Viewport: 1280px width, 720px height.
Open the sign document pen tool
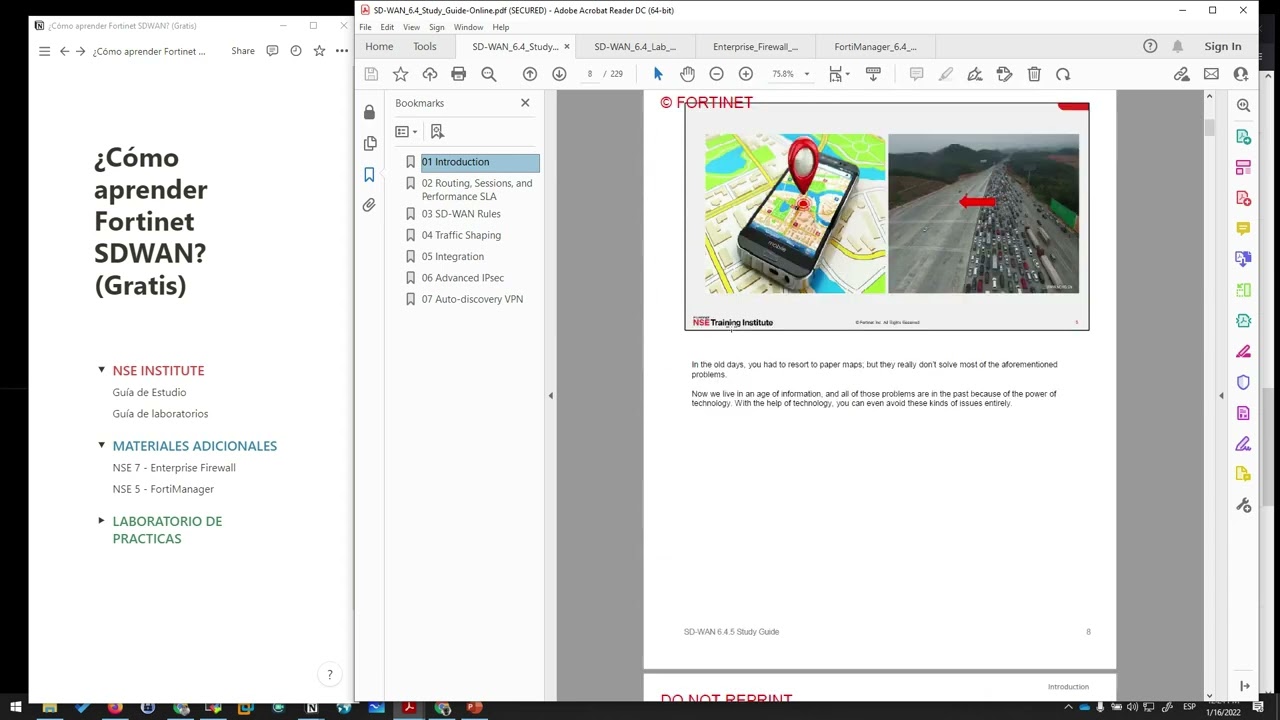click(x=975, y=74)
